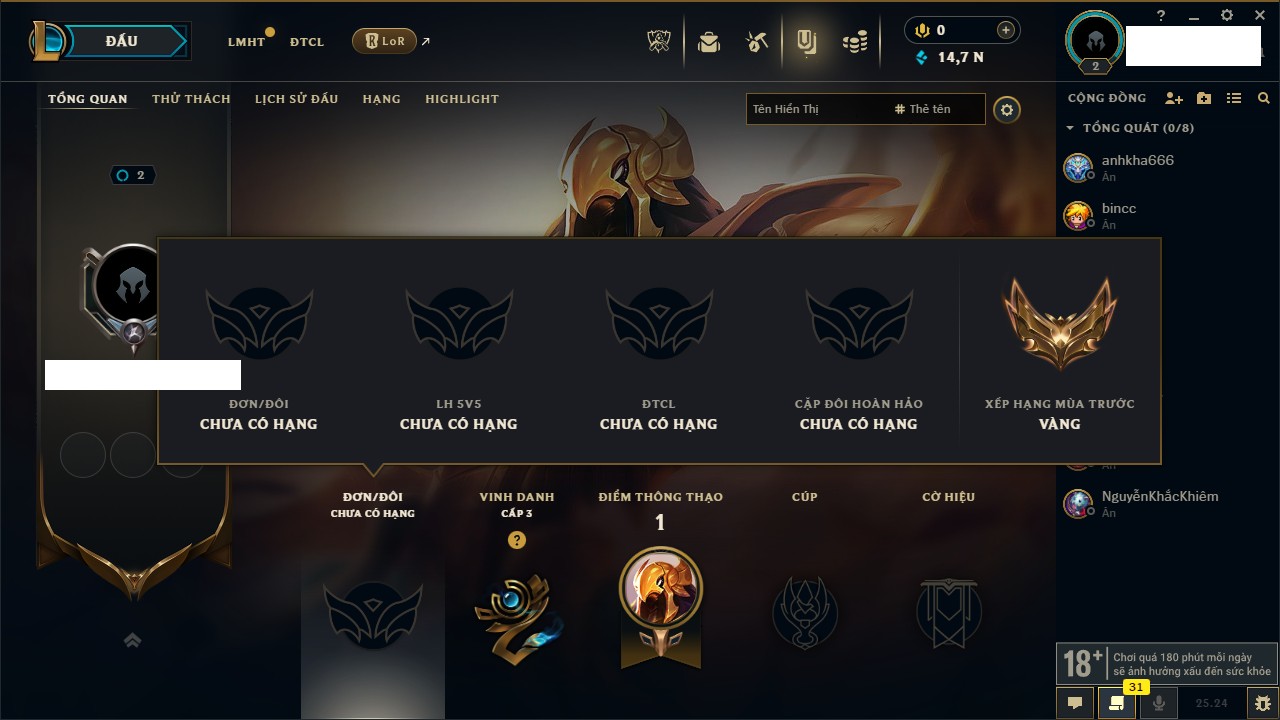The height and width of the screenshot is (720, 1280).
Task: Switch to the Thử Thách tab
Action: pos(191,99)
